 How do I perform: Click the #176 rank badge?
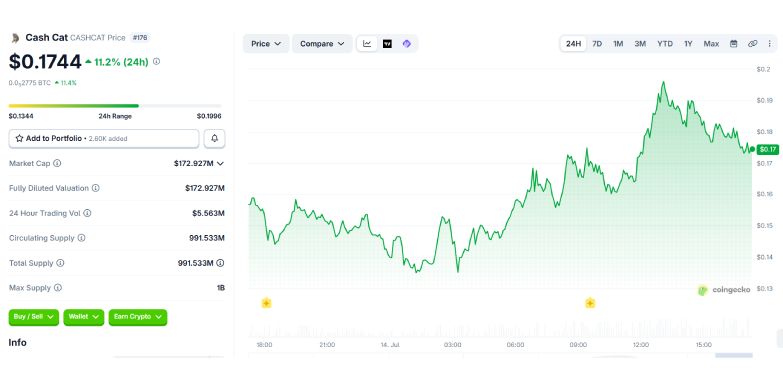140,37
